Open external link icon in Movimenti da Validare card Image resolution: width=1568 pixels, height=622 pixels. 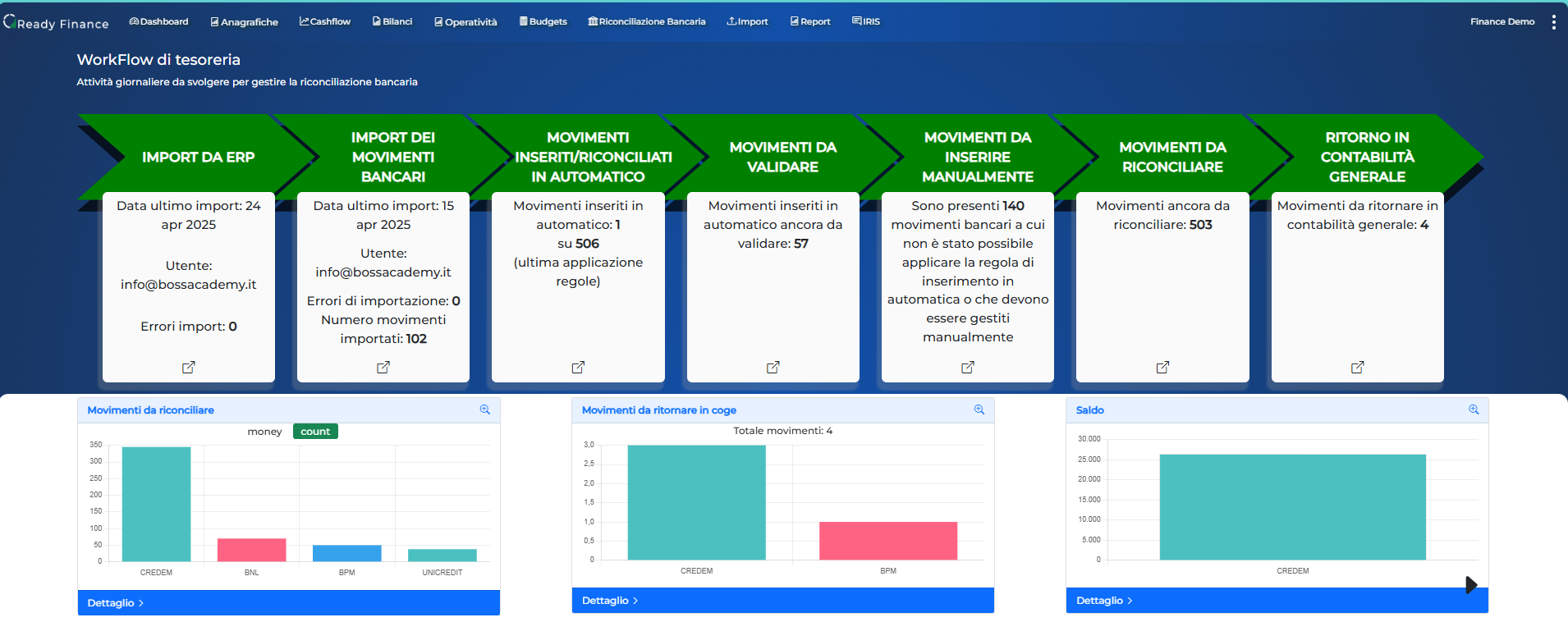773,367
